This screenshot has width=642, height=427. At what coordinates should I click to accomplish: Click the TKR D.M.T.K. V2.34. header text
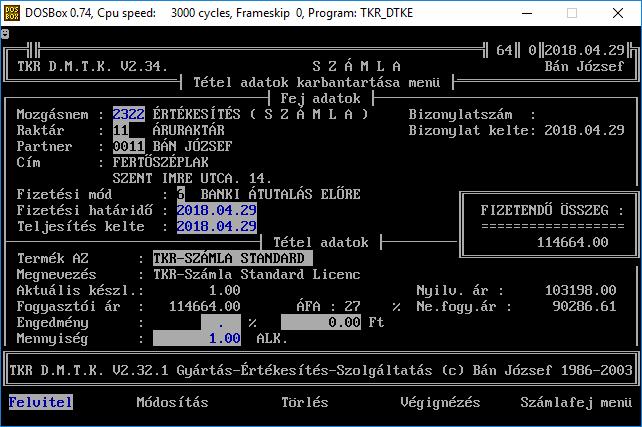point(93,66)
